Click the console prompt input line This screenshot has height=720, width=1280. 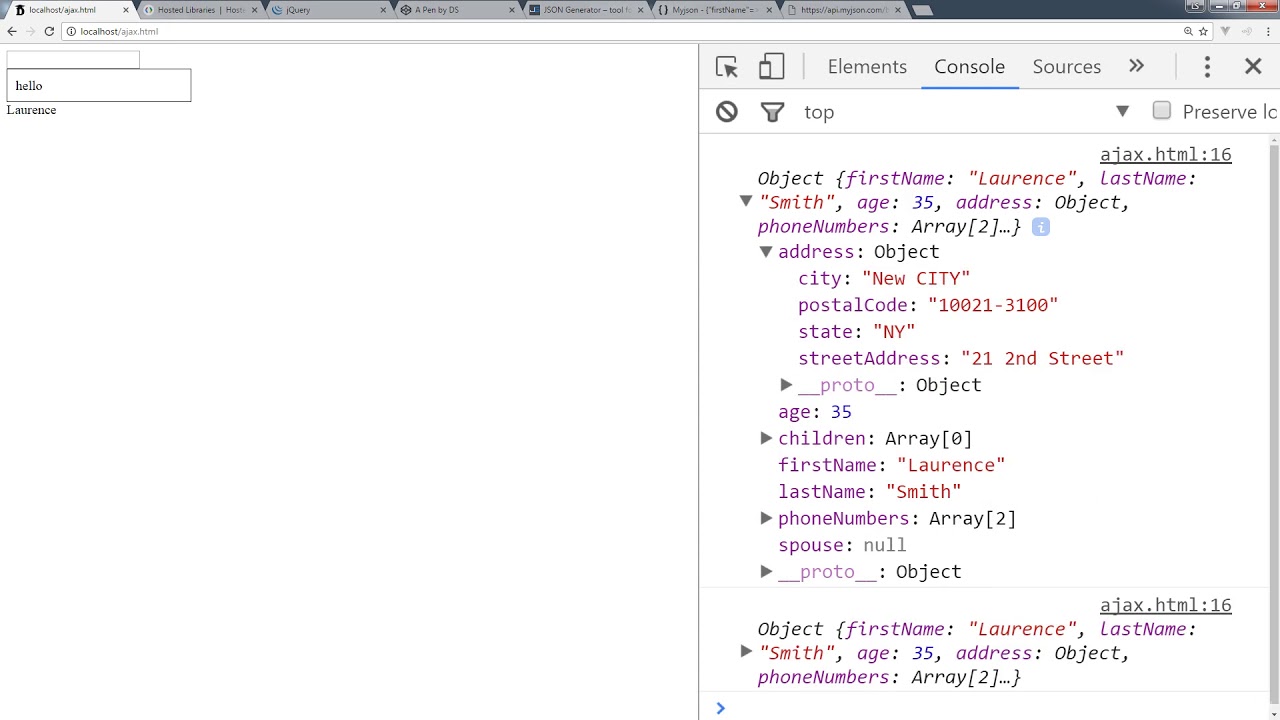(x=990, y=708)
